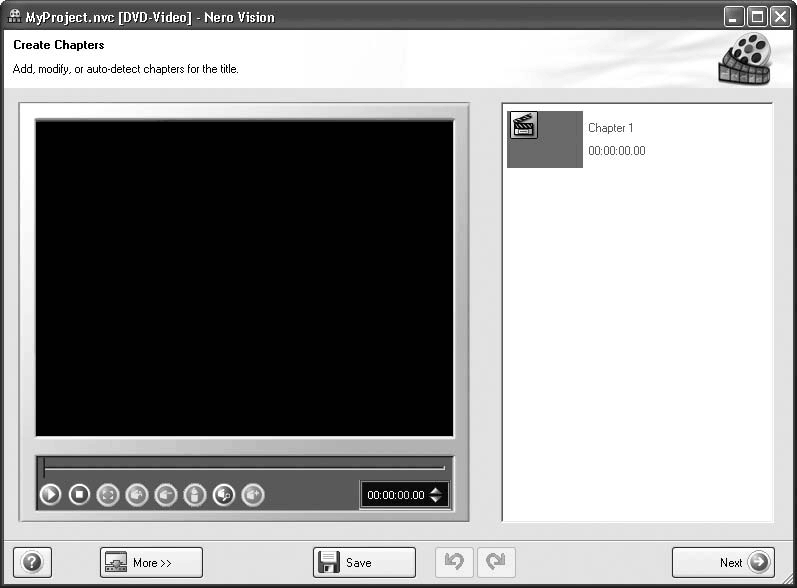The height and width of the screenshot is (588, 797).
Task: Open help with the question mark button
Action: click(x=32, y=562)
